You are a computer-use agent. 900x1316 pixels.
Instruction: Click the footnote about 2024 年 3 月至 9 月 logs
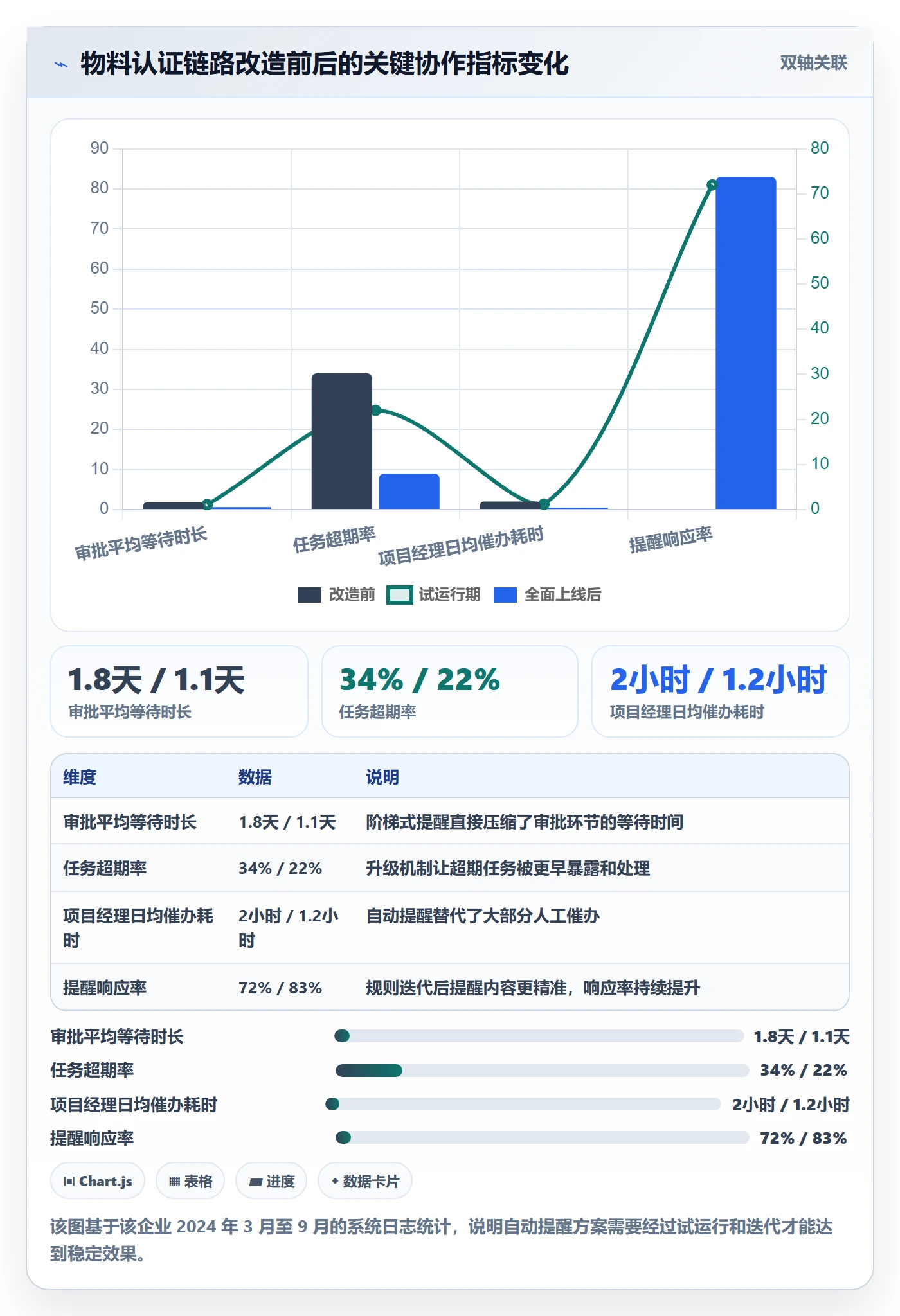tap(442, 1240)
